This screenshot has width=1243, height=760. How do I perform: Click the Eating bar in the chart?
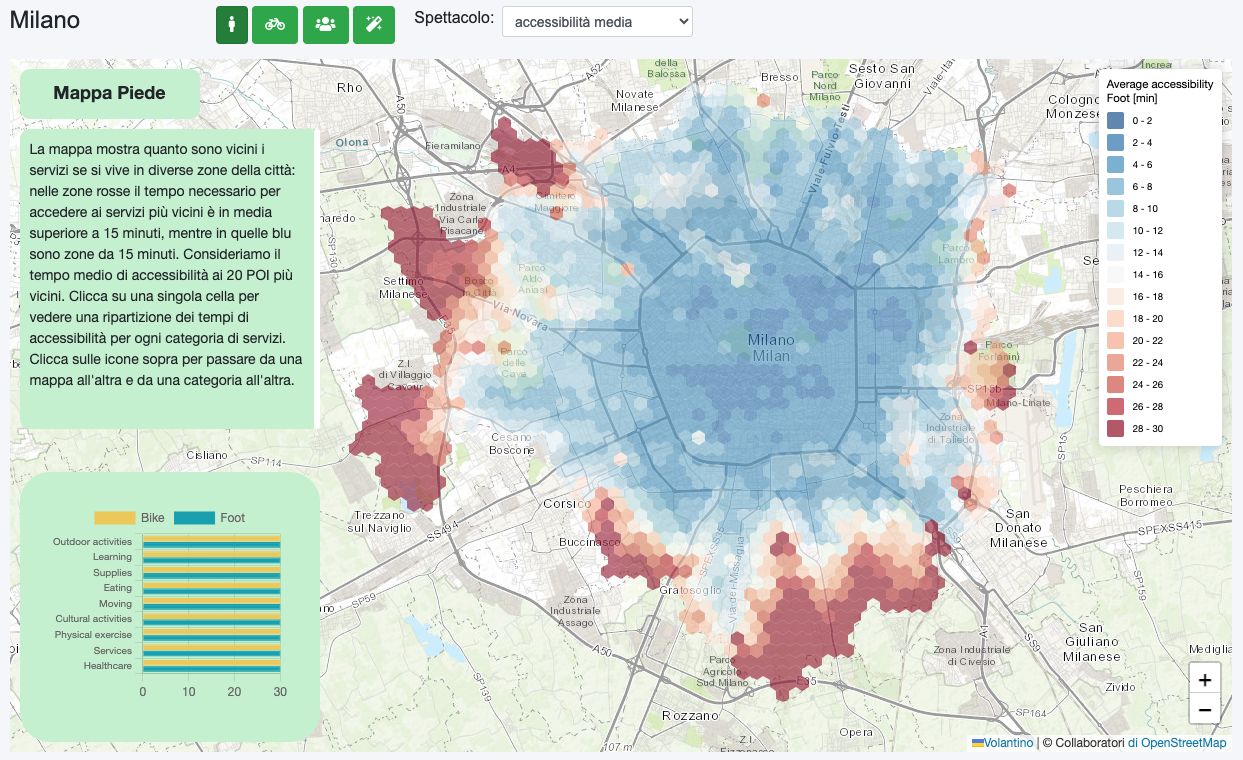[x=211, y=588]
